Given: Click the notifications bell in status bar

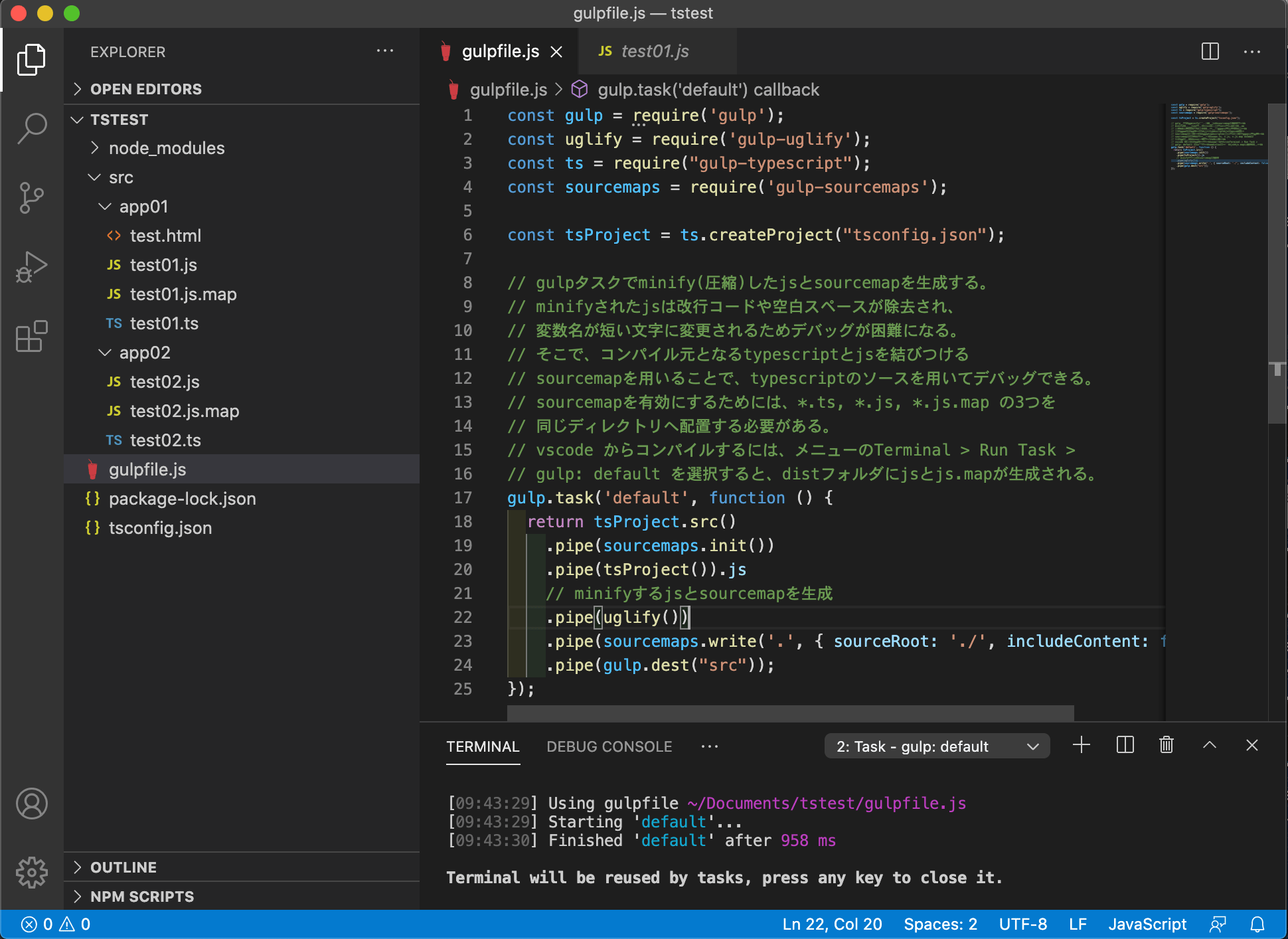Looking at the screenshot, I should click(1257, 924).
